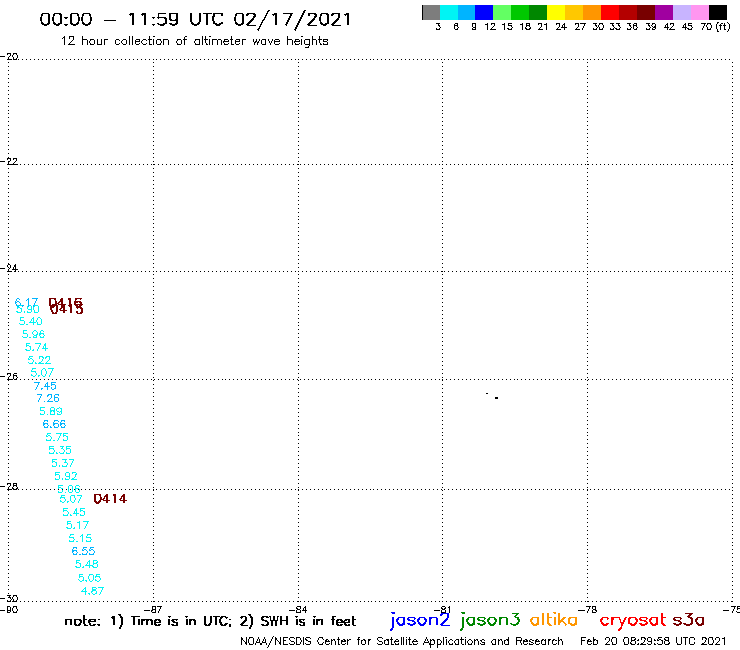Select the 5.15 wave height reading
This screenshot has height=650, width=740.
tap(80, 538)
